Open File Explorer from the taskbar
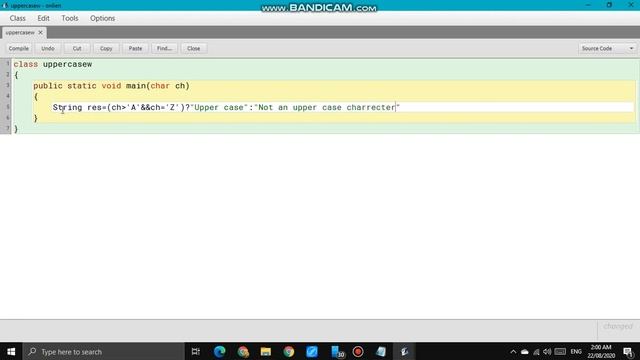Image resolution: width=640 pixels, height=360 pixels. click(266, 351)
